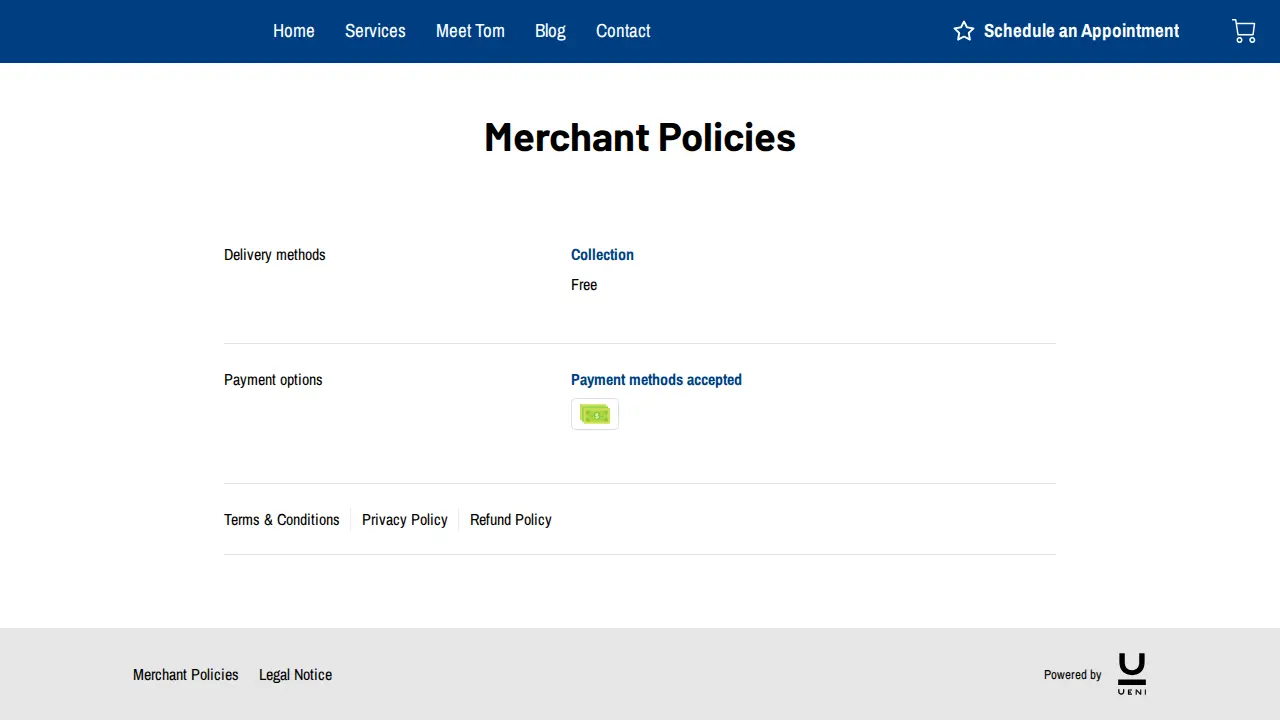The image size is (1280, 720).
Task: Open the Services menu item
Action: [x=375, y=31]
